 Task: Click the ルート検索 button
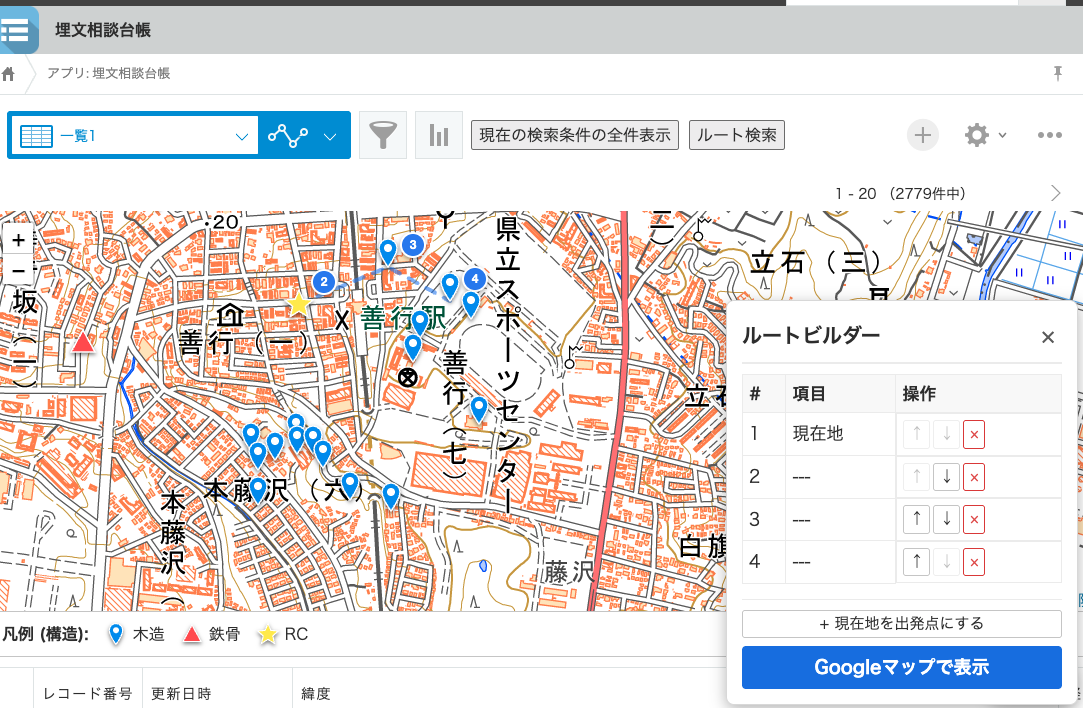tap(736, 135)
